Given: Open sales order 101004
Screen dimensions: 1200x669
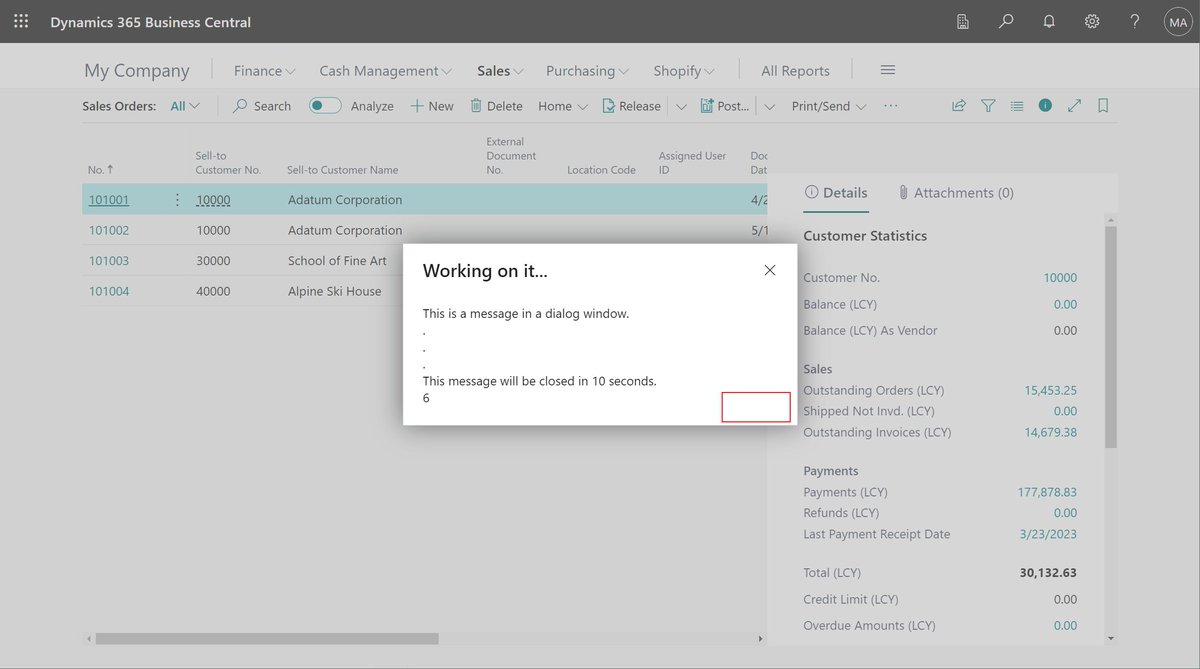Looking at the screenshot, I should 109,291.
